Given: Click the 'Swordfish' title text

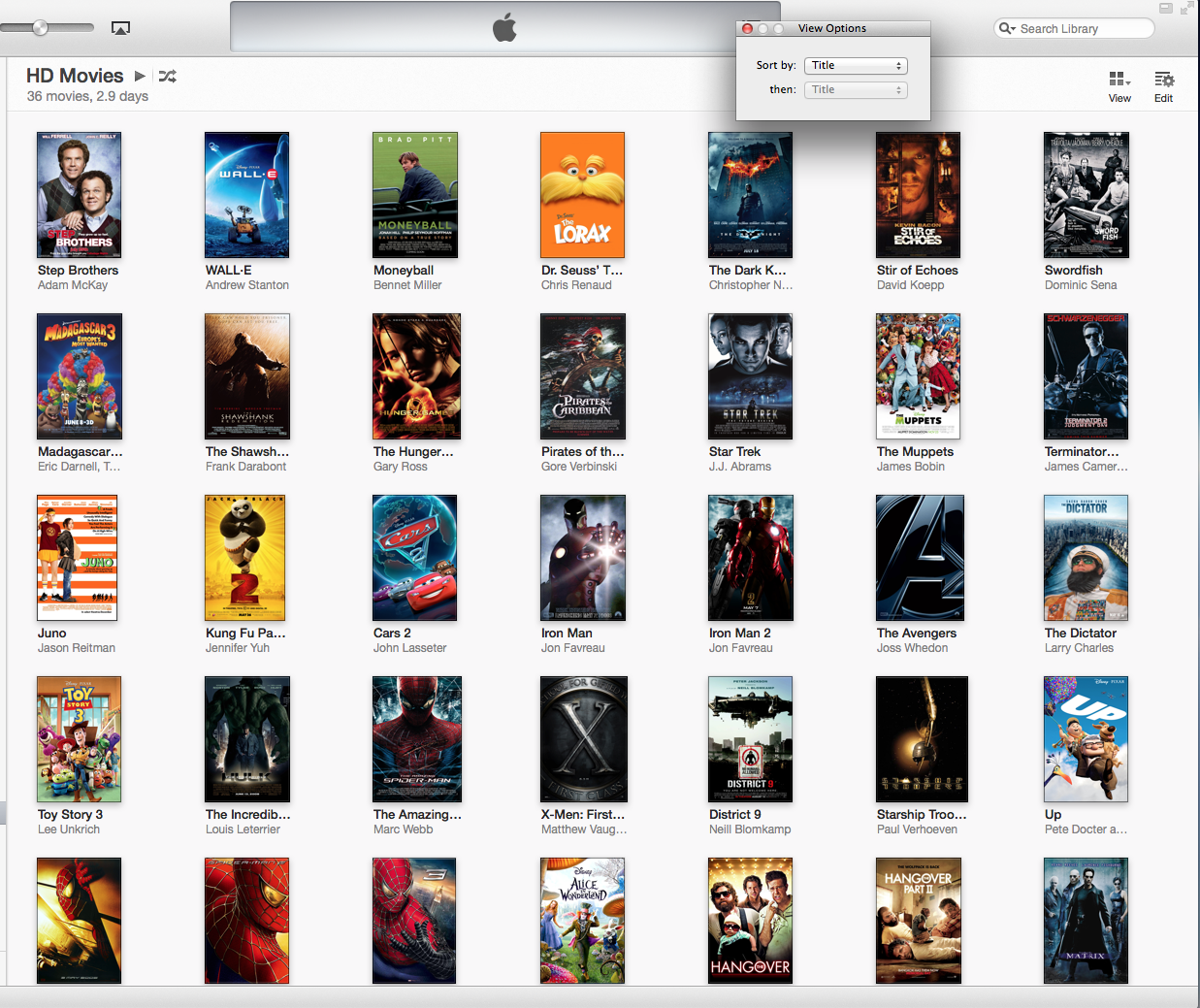Looking at the screenshot, I should [x=1074, y=271].
